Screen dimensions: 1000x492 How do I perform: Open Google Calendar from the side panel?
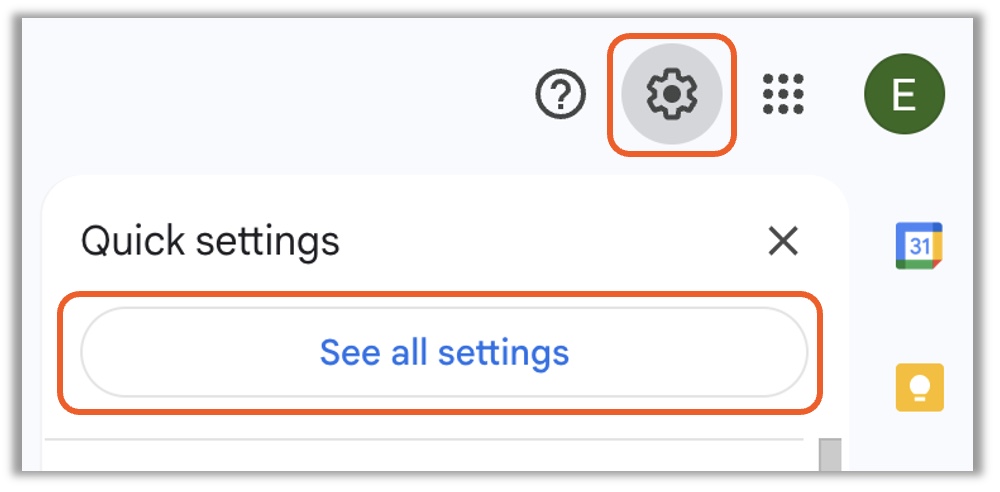tap(919, 245)
